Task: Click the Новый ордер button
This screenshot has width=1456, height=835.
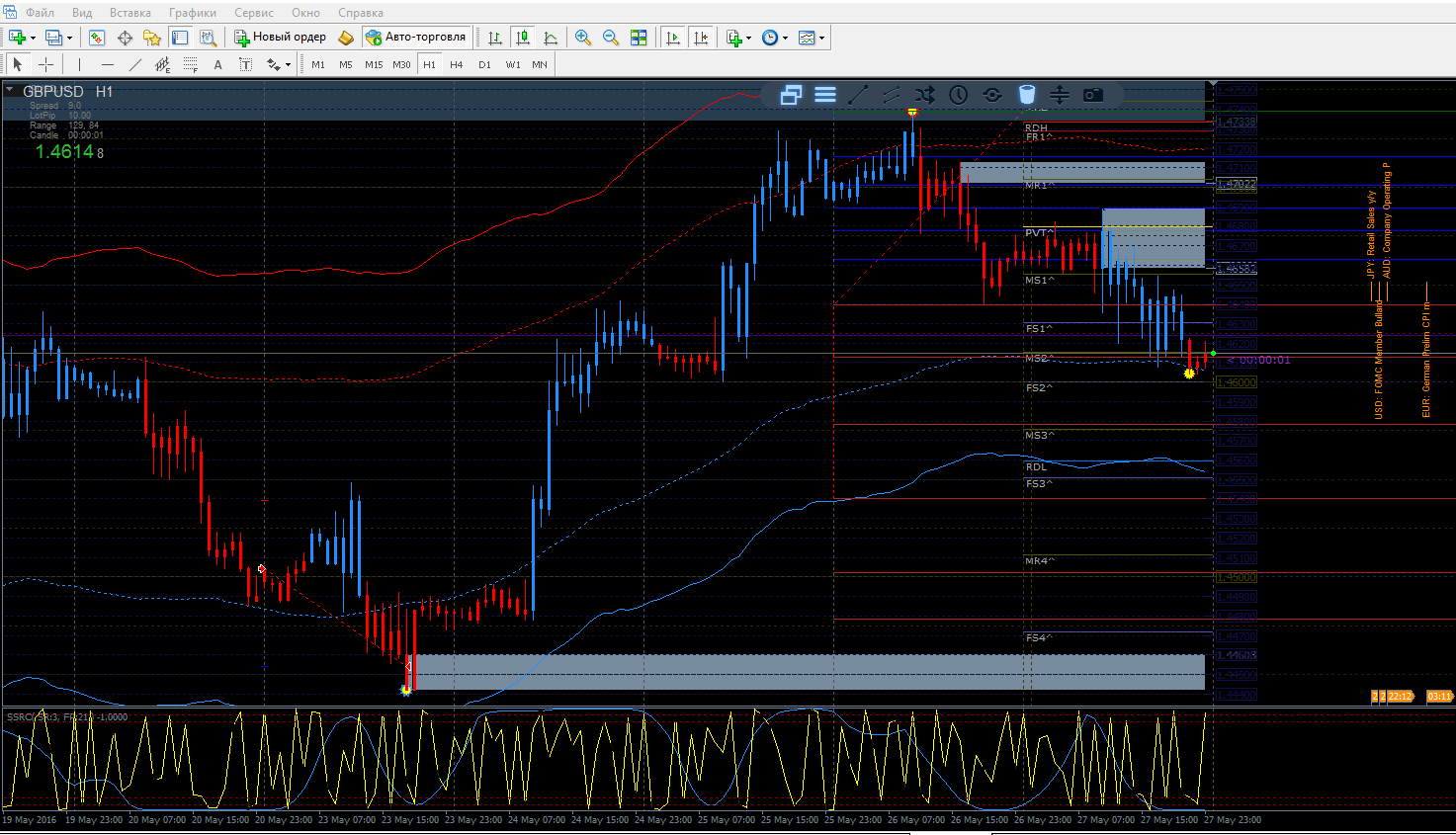Action: click(x=281, y=38)
